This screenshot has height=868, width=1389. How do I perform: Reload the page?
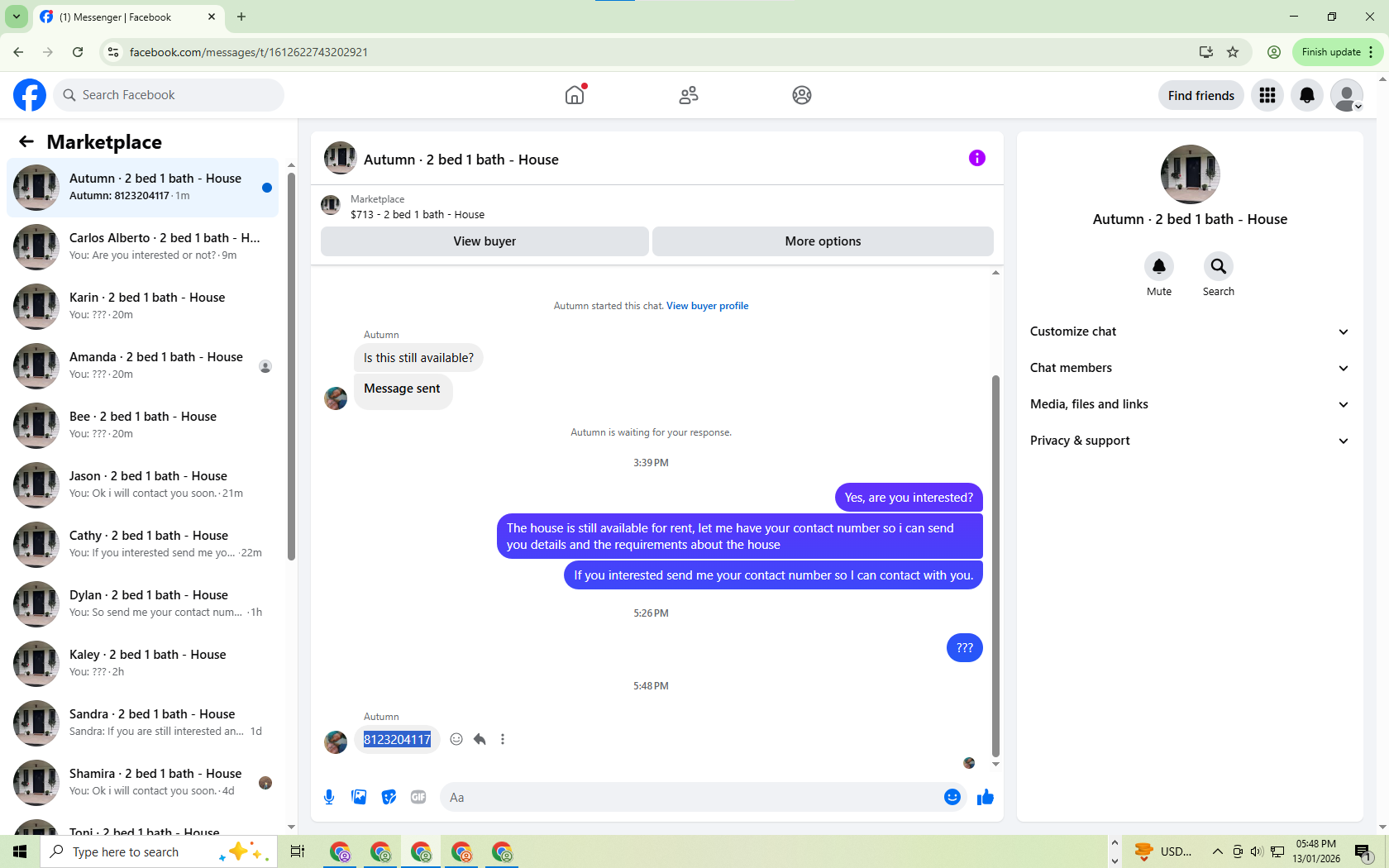coord(78,52)
